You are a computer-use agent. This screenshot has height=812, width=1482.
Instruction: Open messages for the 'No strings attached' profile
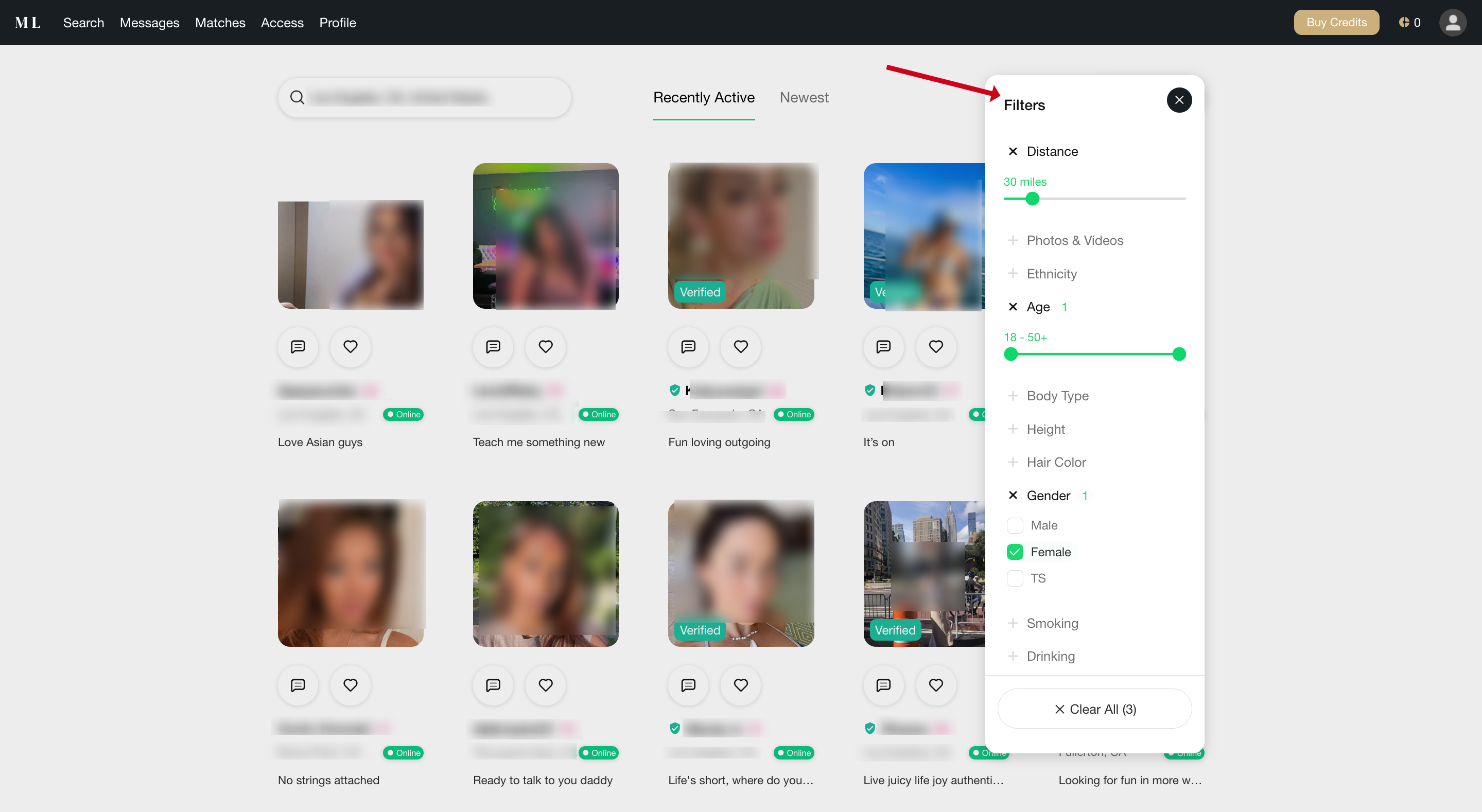(x=298, y=685)
